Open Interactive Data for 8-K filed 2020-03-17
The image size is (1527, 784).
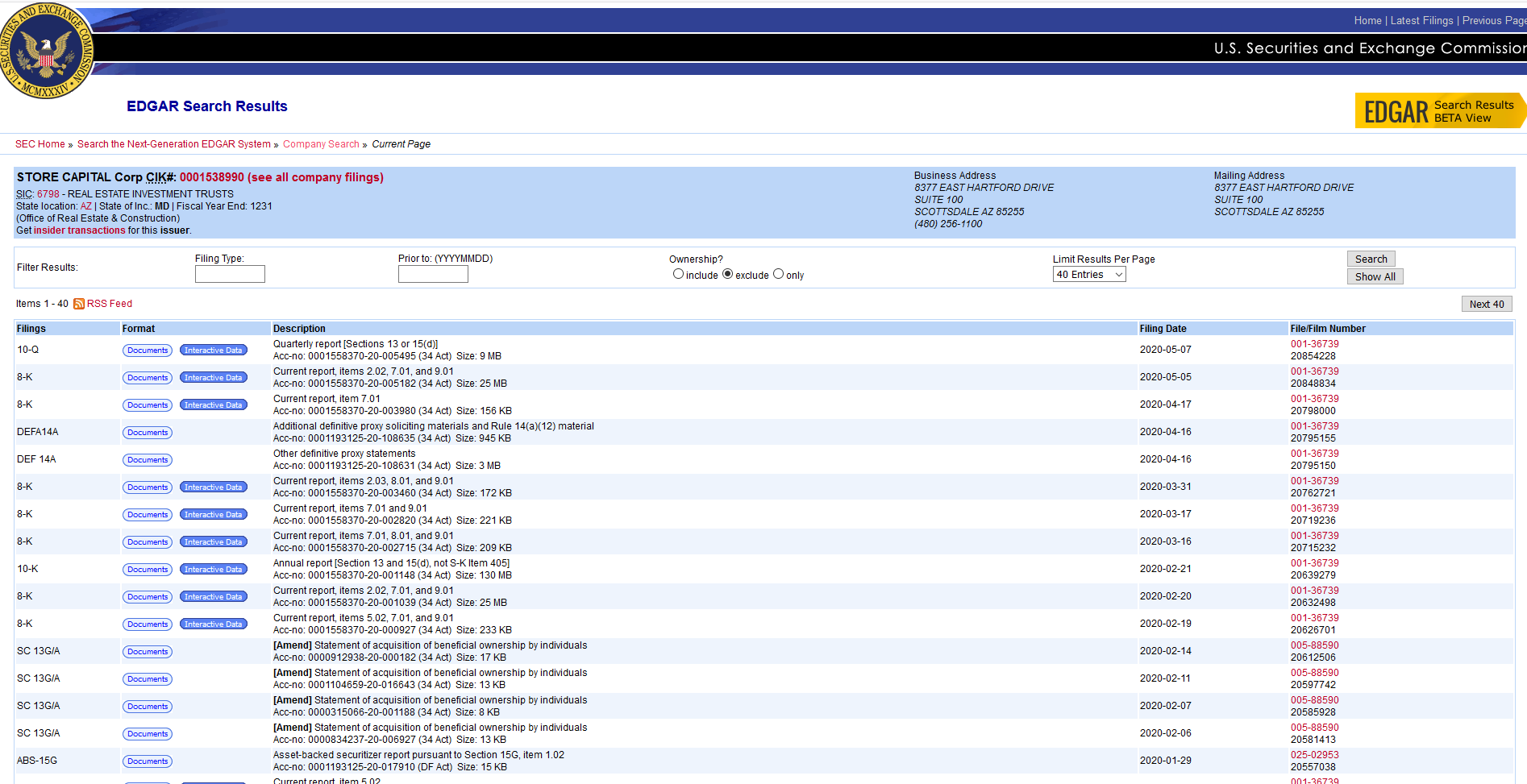pyautogui.click(x=213, y=515)
